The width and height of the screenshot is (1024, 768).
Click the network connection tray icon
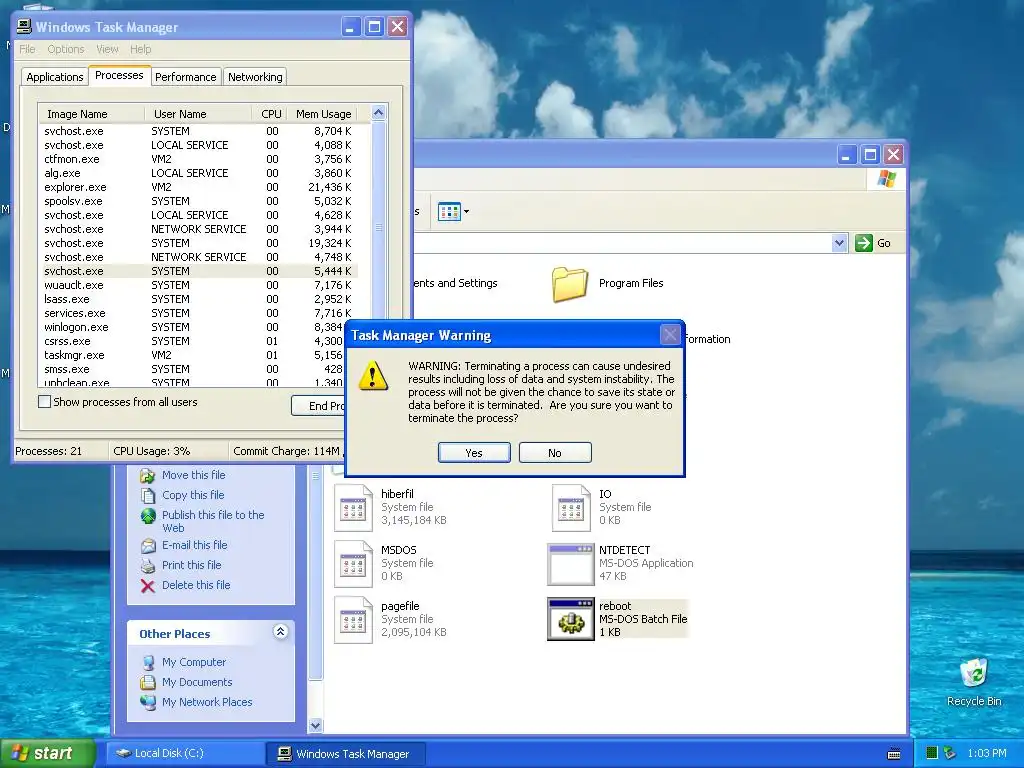tap(949, 754)
